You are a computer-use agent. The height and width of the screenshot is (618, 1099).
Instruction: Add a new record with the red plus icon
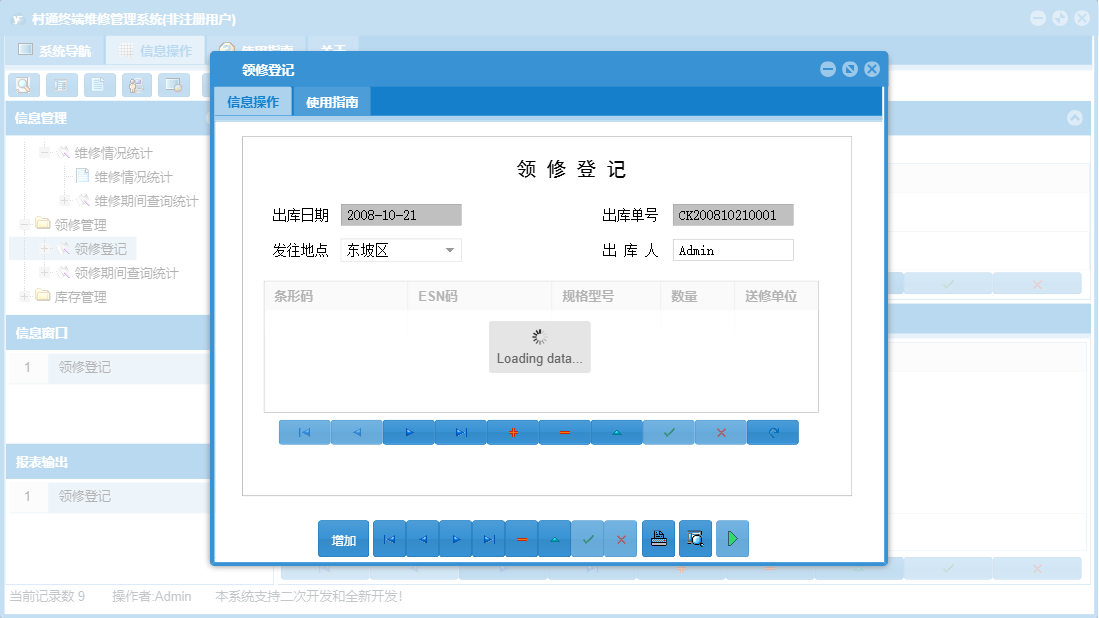[x=513, y=432]
